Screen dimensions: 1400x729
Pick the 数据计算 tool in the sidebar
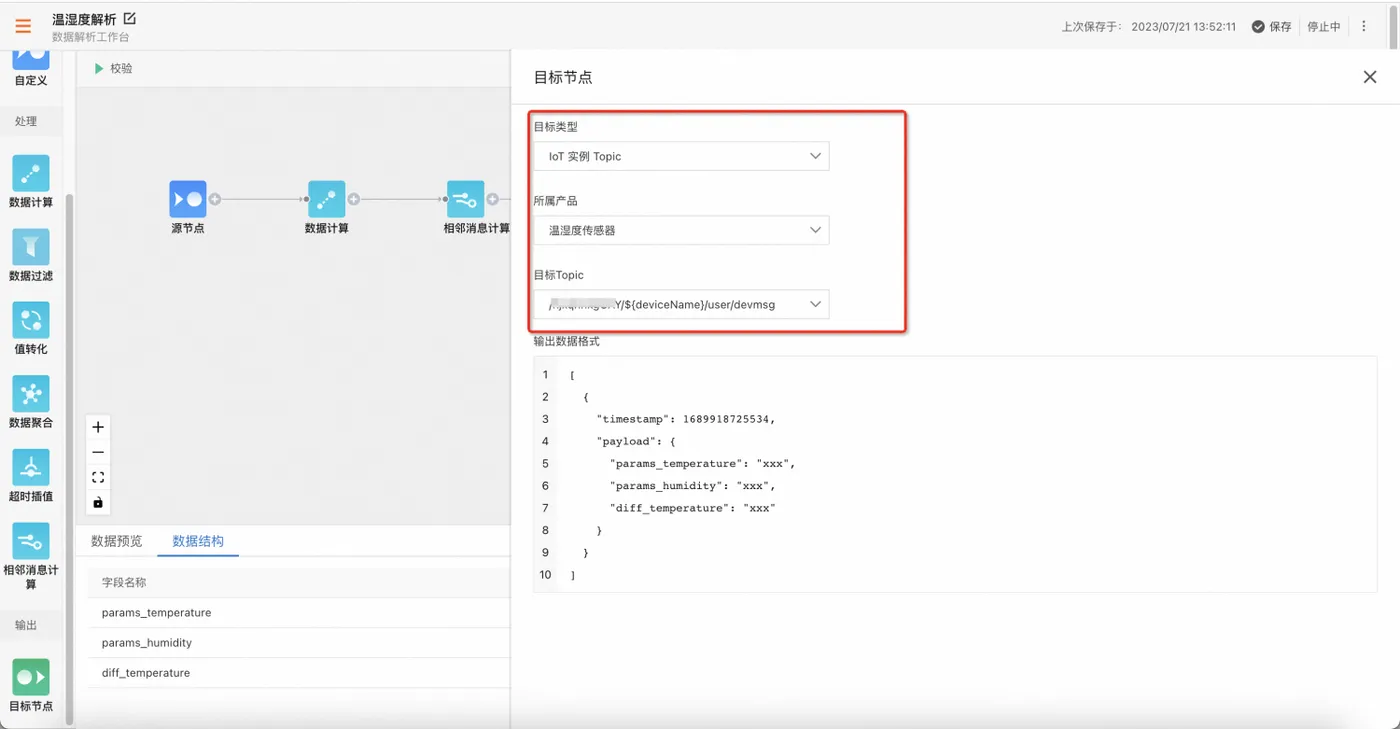(x=31, y=174)
